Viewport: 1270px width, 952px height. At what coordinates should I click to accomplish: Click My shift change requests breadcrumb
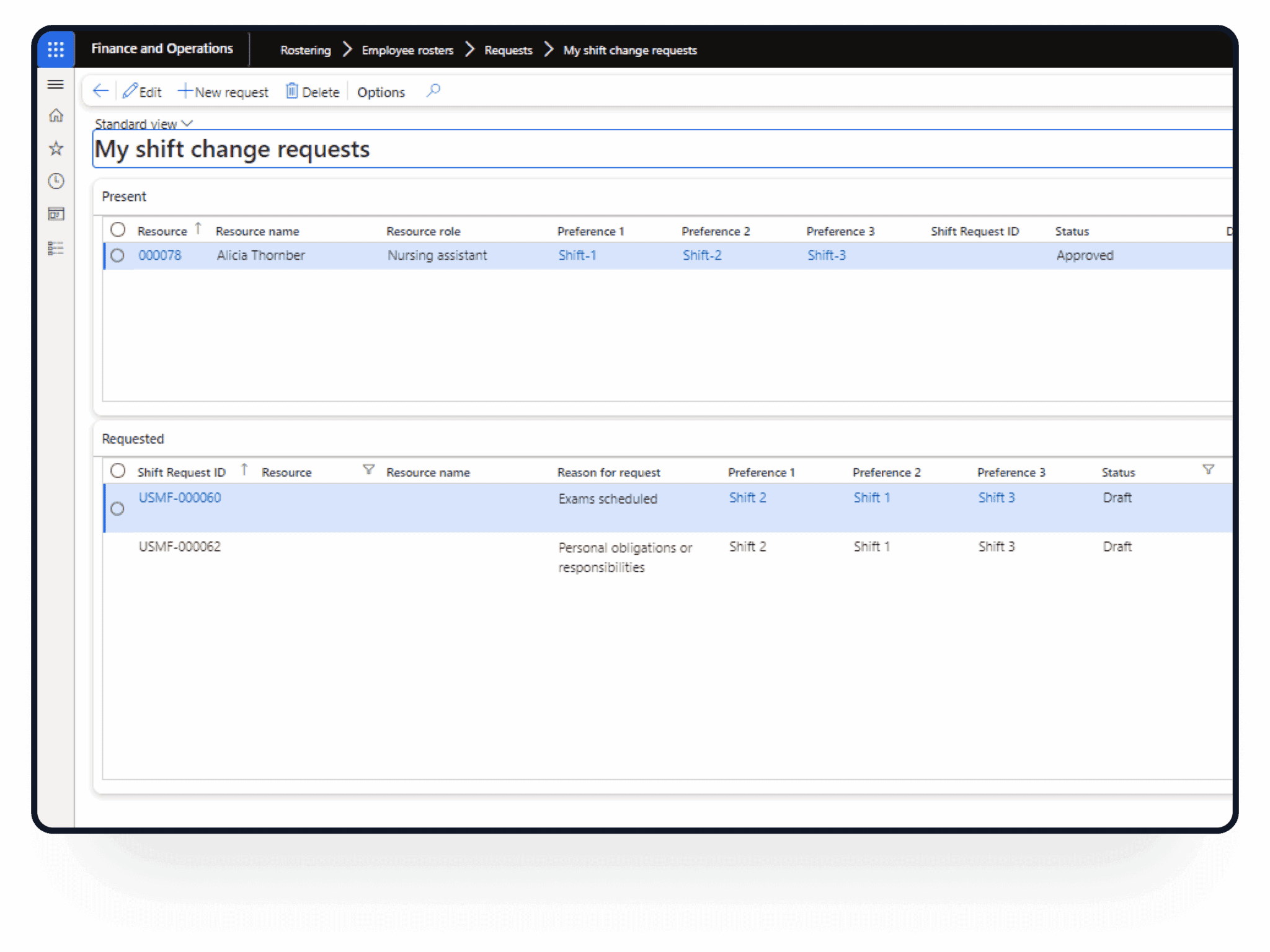(630, 50)
